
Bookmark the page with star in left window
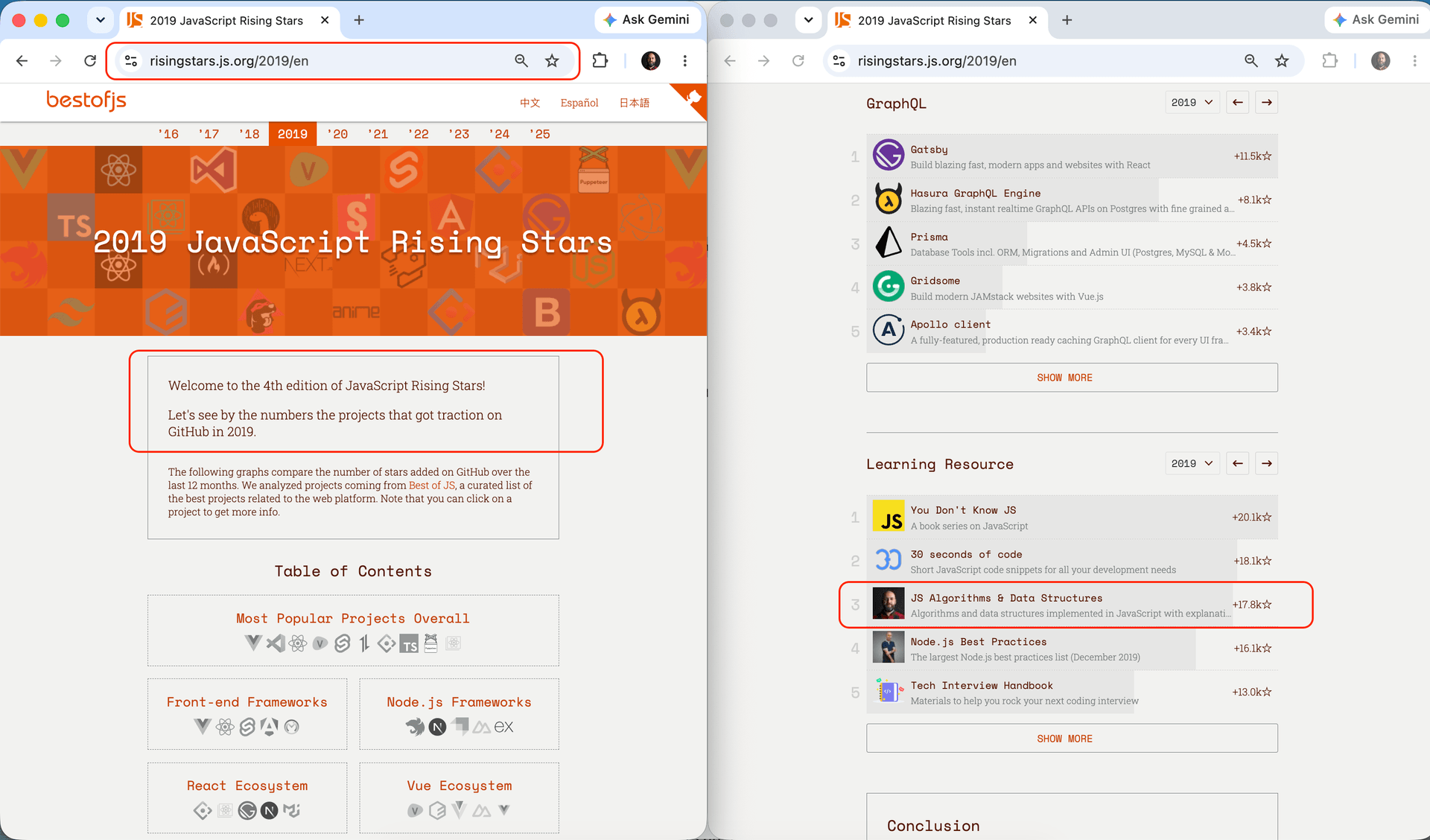click(552, 61)
